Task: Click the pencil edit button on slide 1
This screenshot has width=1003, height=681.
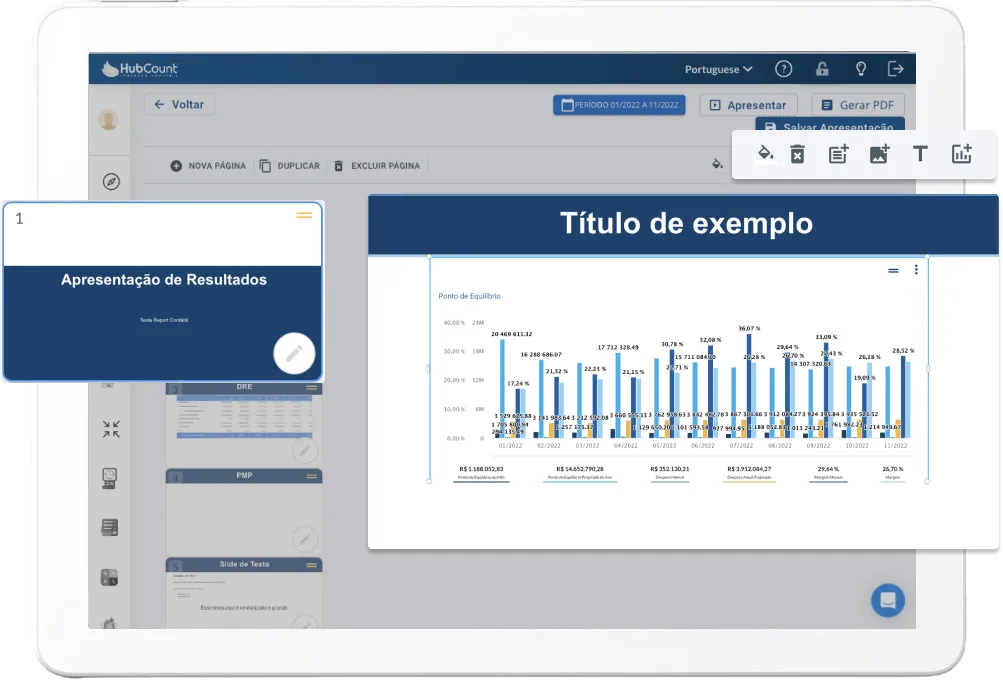Action: [x=294, y=353]
